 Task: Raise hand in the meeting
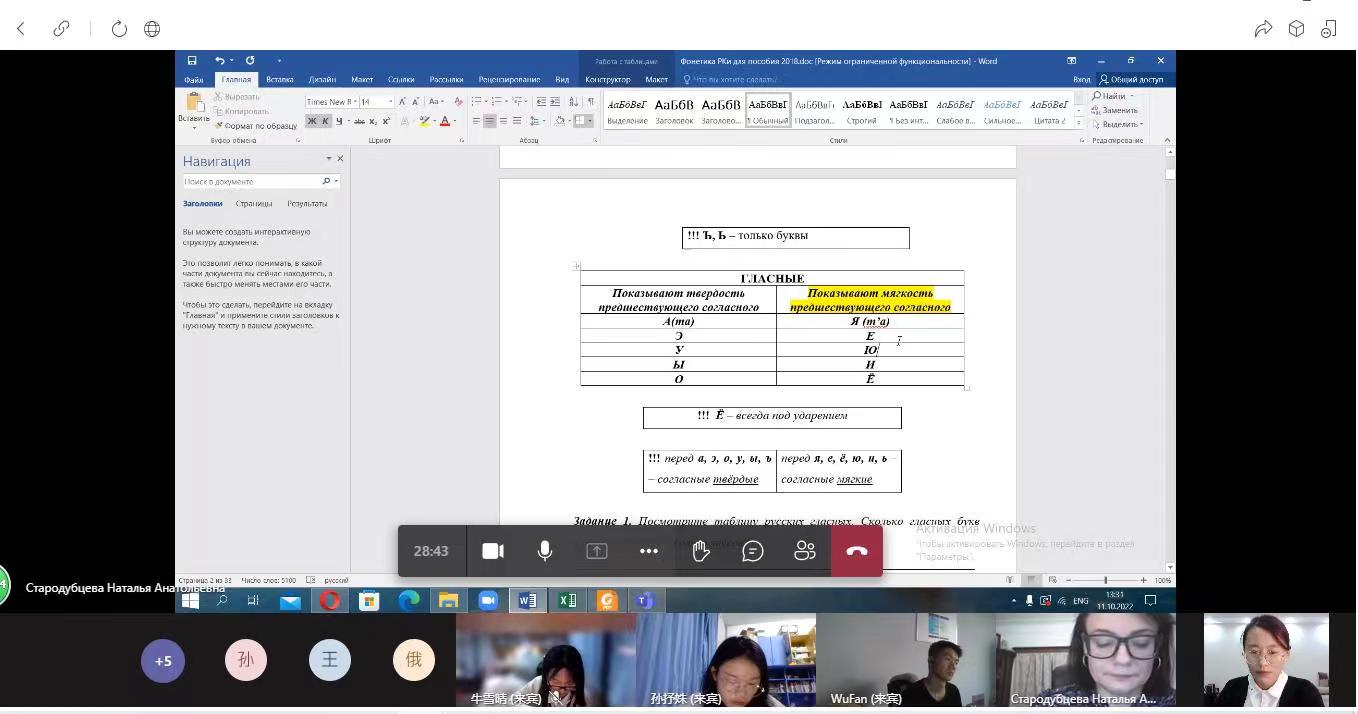tap(701, 551)
